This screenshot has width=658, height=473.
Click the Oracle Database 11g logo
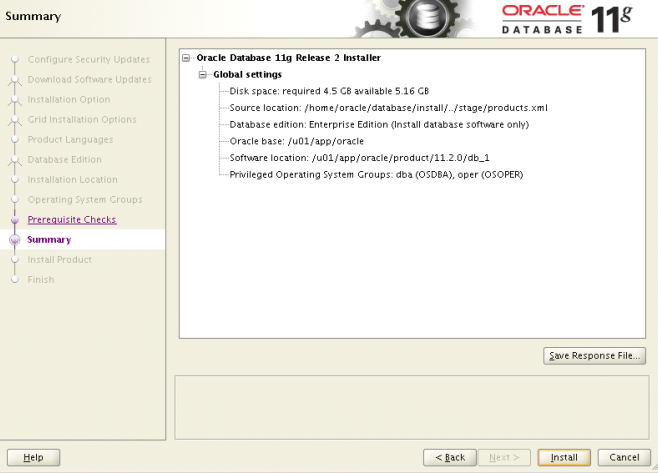[567, 19]
